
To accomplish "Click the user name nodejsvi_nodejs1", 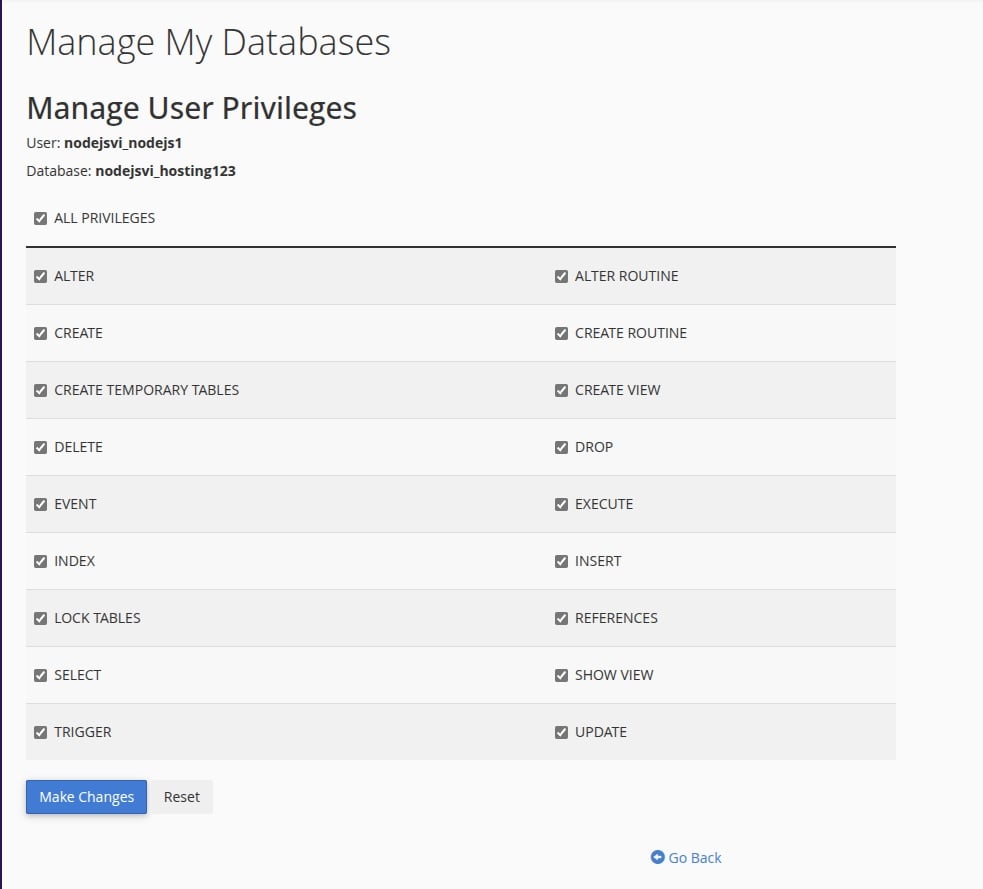I will [x=123, y=143].
